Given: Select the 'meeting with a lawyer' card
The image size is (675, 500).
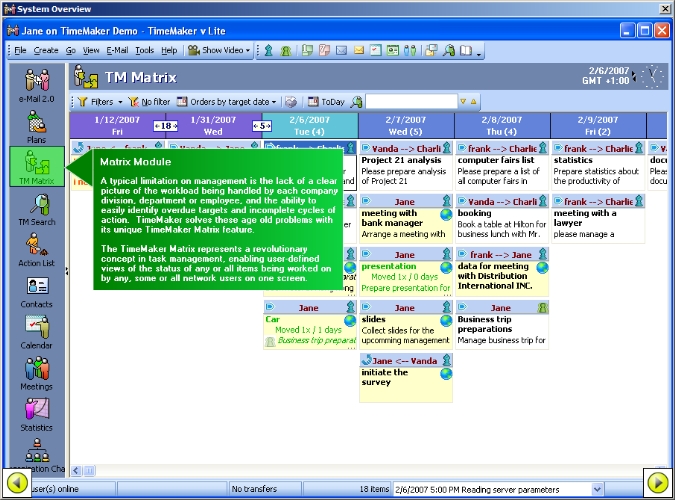Looking at the screenshot, I should pos(598,219).
